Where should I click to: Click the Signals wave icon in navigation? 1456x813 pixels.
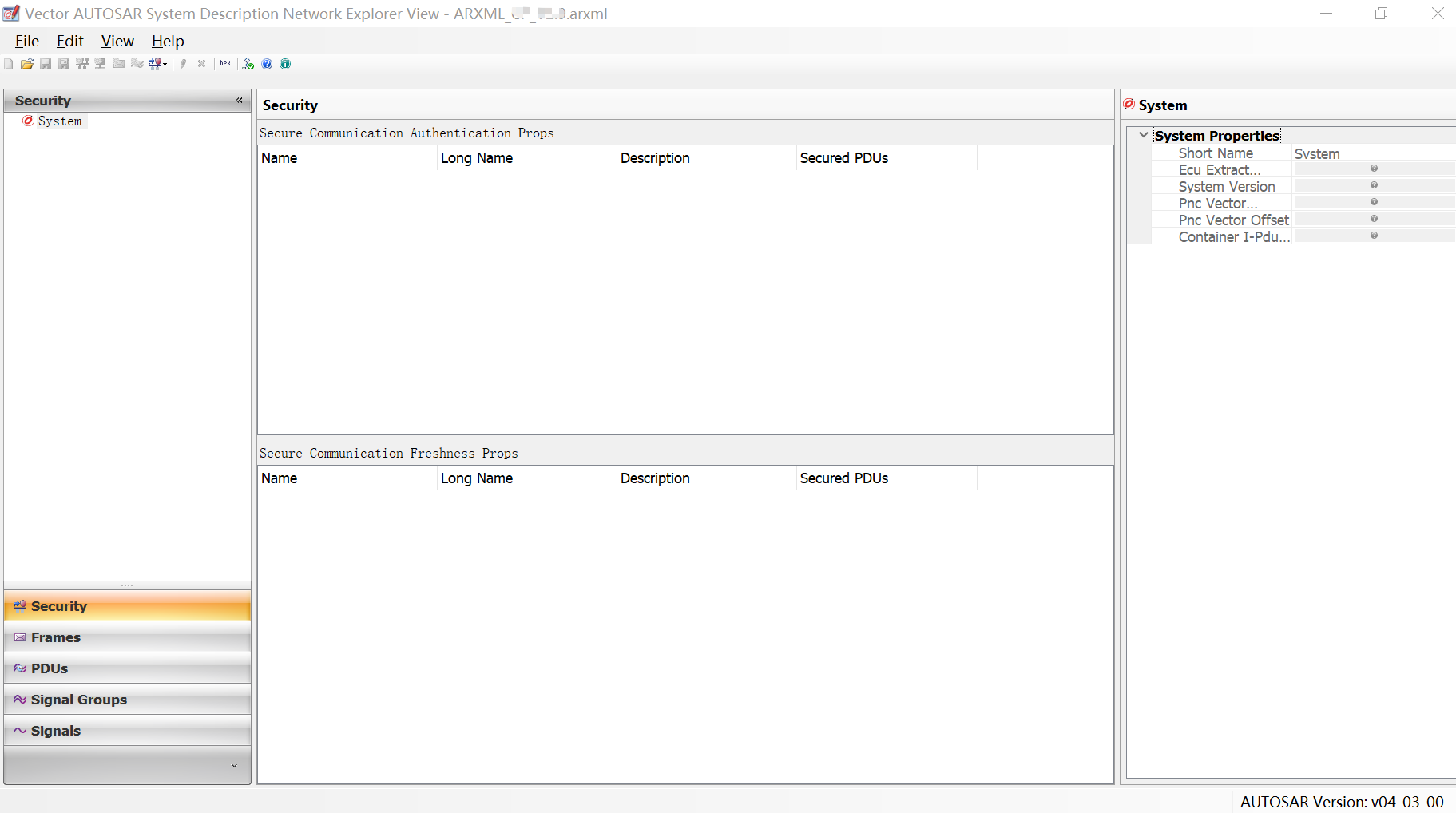pyautogui.click(x=20, y=731)
